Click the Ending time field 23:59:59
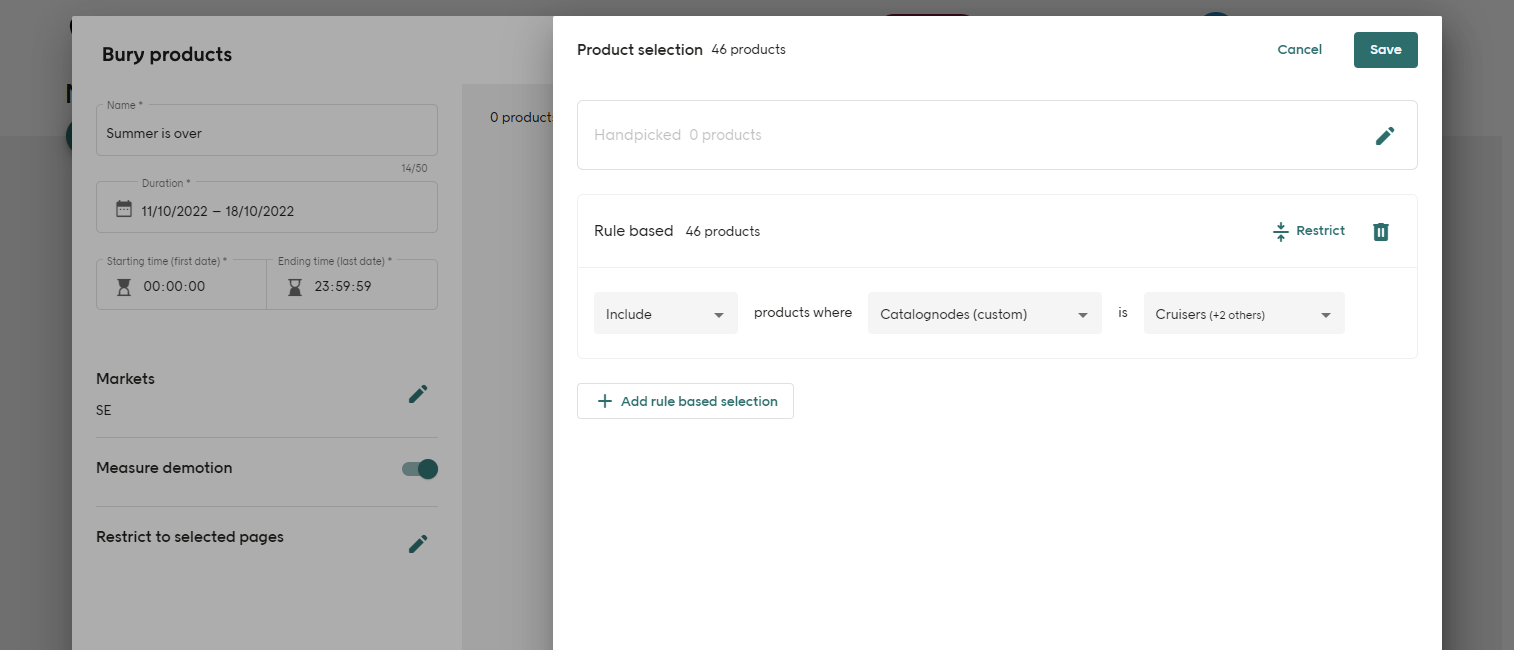This screenshot has width=1514, height=650. (352, 284)
